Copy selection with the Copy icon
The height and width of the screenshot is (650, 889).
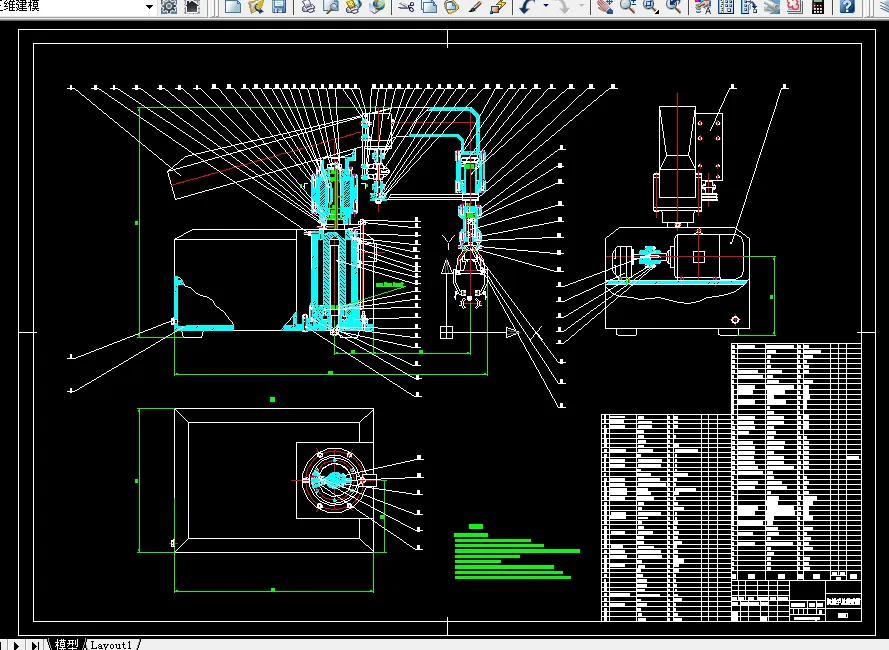pos(429,7)
